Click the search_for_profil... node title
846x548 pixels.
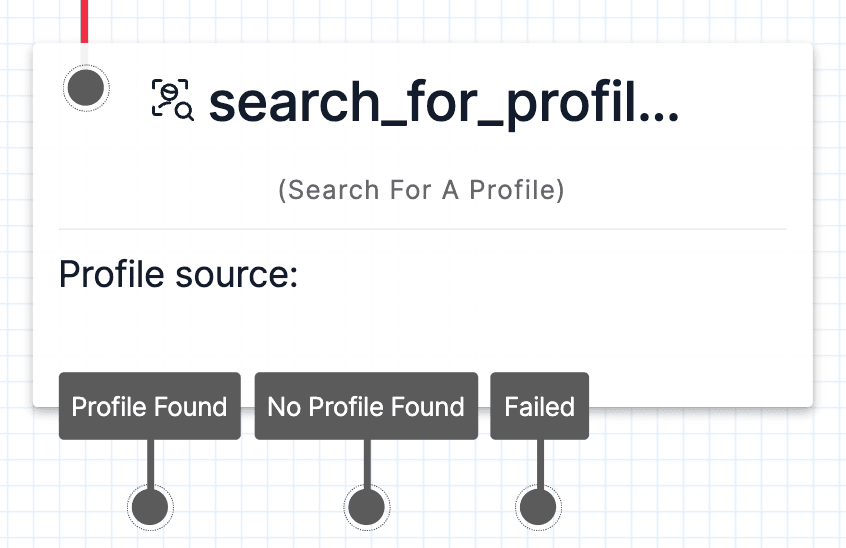(x=443, y=101)
